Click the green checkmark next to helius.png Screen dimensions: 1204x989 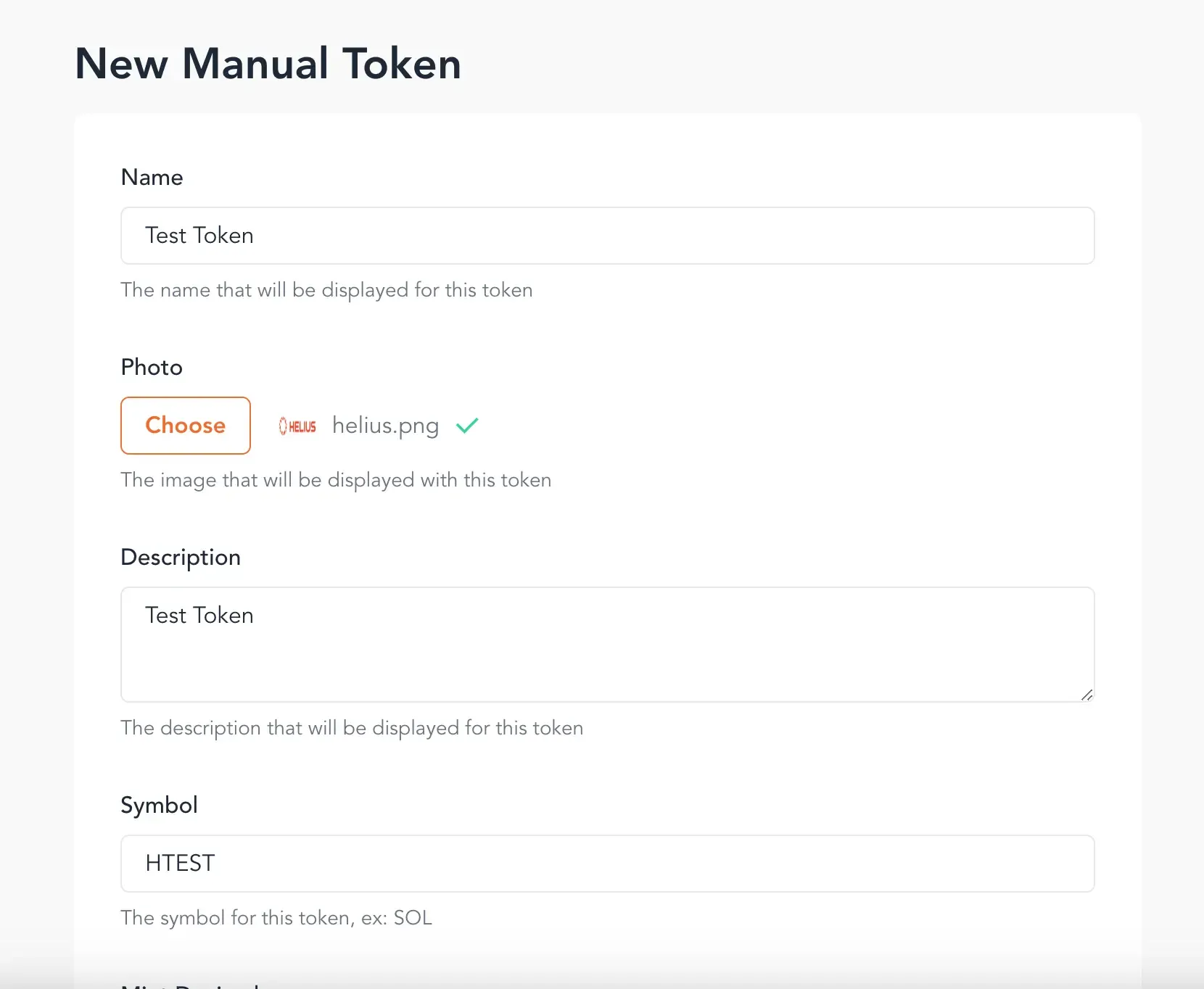coord(467,426)
